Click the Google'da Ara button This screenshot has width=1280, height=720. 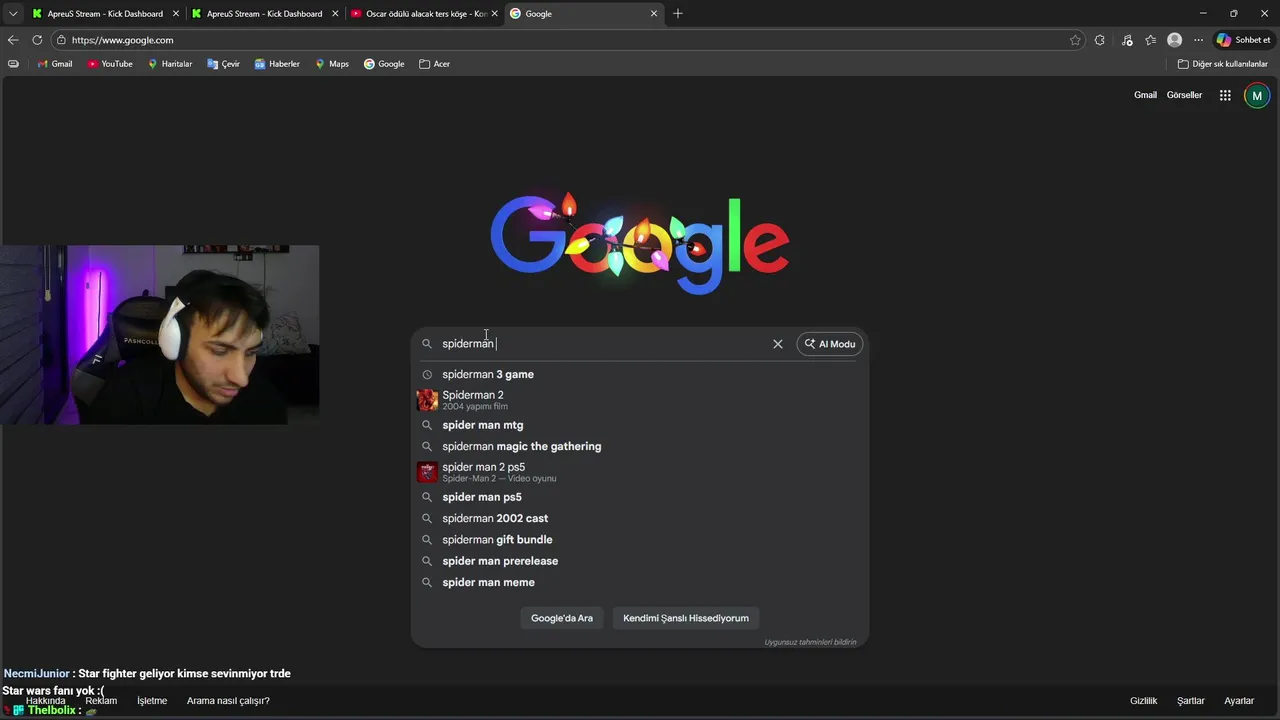[x=562, y=618]
